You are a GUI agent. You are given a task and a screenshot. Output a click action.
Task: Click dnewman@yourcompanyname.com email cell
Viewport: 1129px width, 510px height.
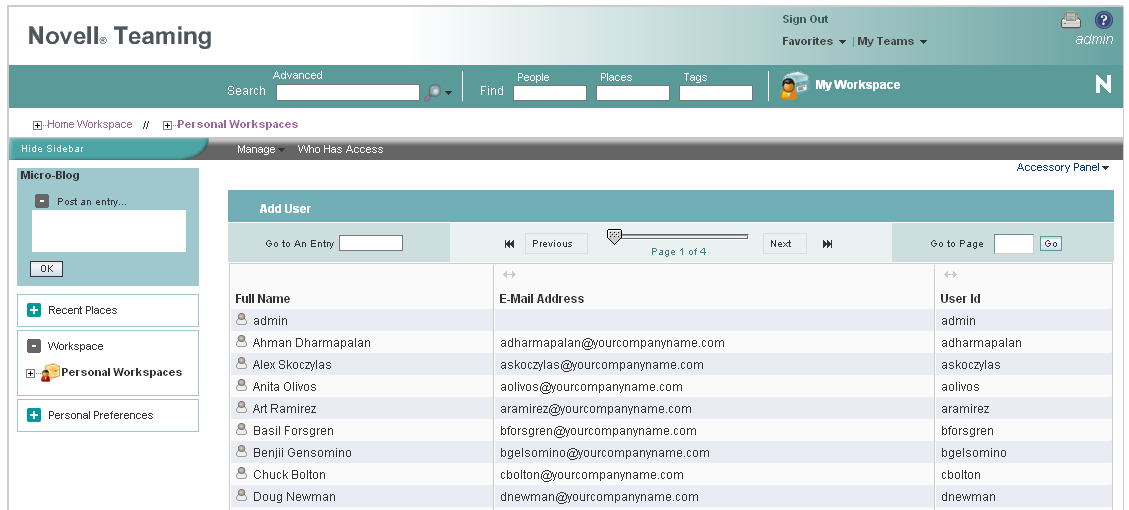pos(599,497)
